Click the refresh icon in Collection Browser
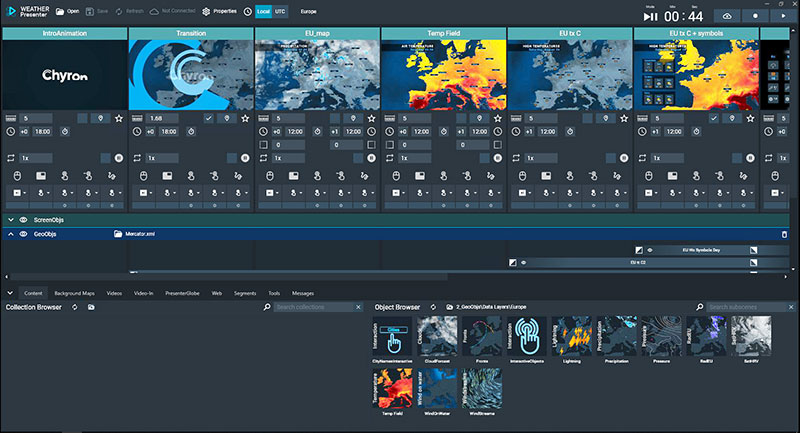 (77, 307)
